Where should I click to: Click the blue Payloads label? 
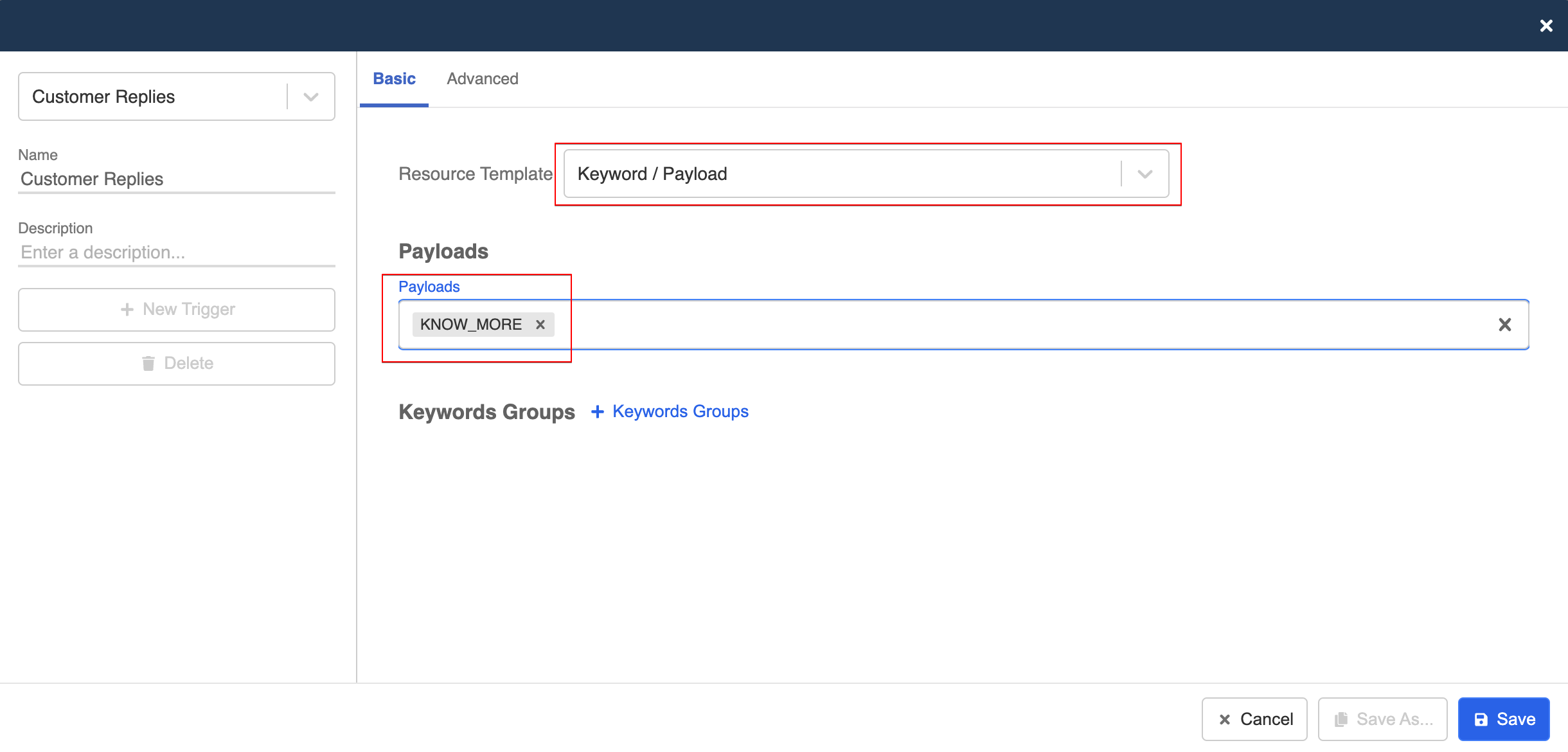click(429, 286)
